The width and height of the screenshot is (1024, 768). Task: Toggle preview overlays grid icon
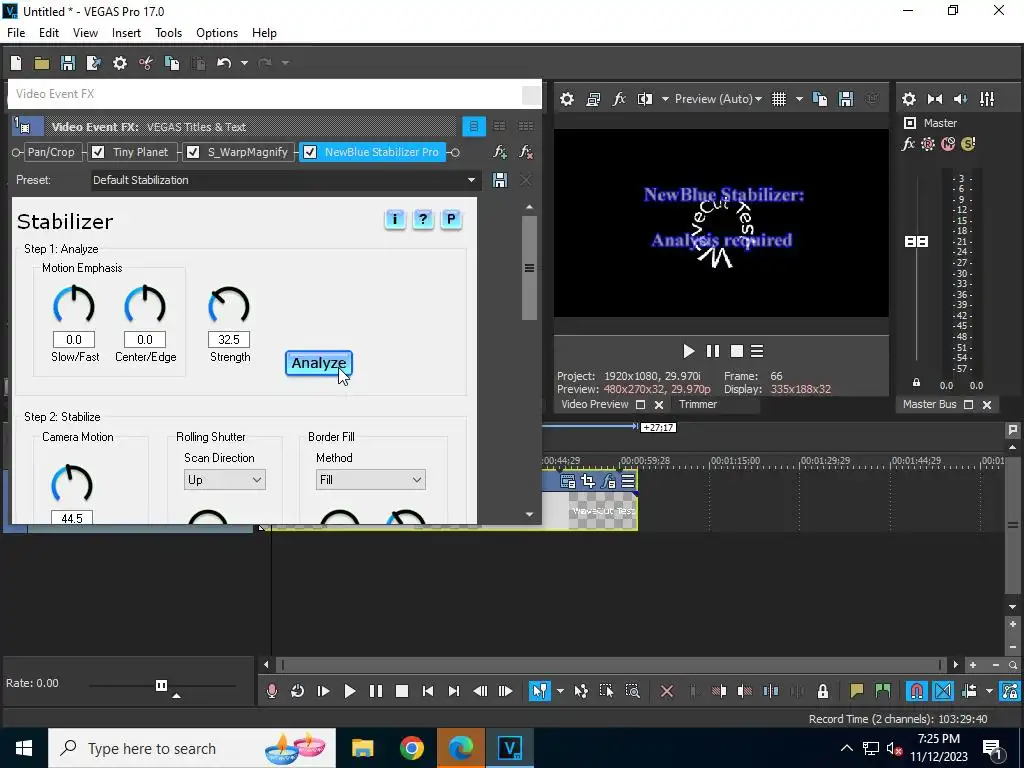coord(778,99)
